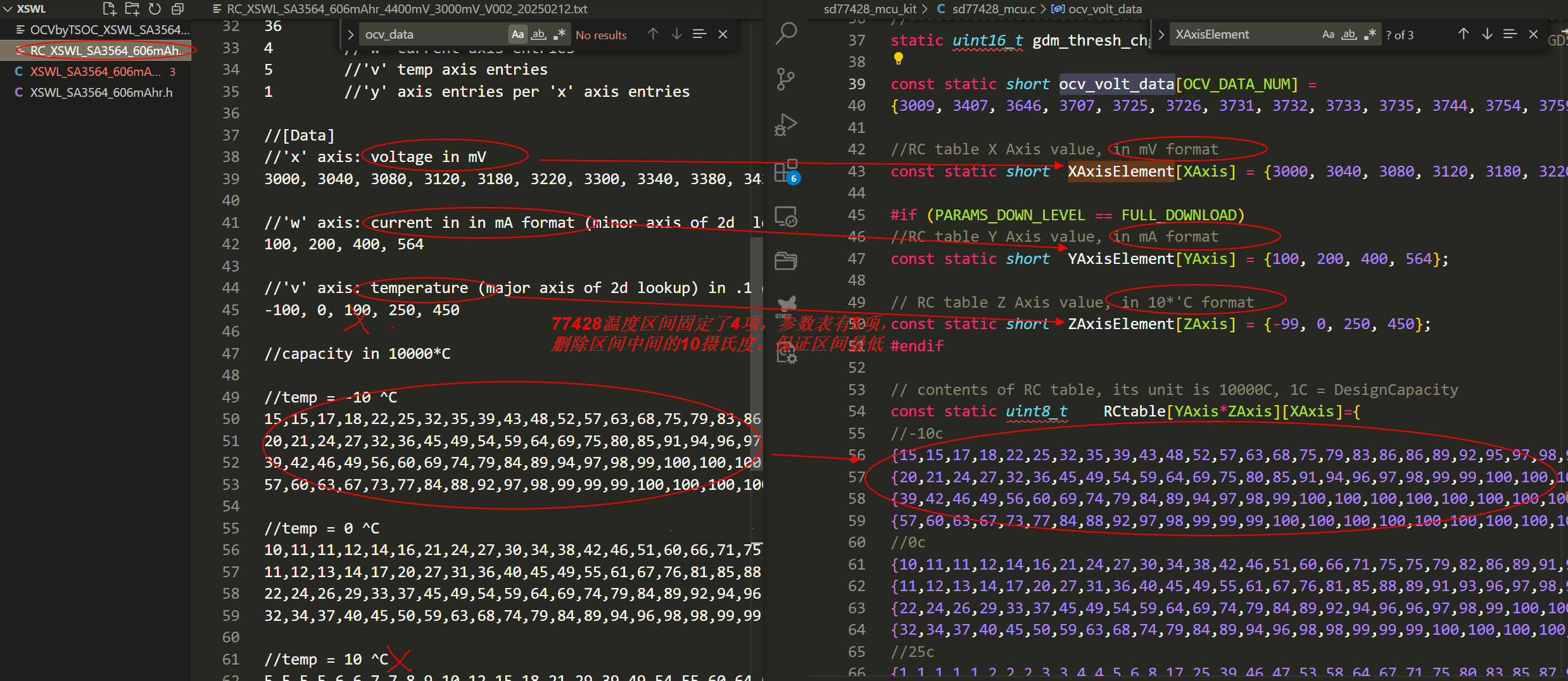Image resolution: width=1568 pixels, height=681 pixels.
Task: Open project folders icon in activity bar
Action: [x=786, y=261]
